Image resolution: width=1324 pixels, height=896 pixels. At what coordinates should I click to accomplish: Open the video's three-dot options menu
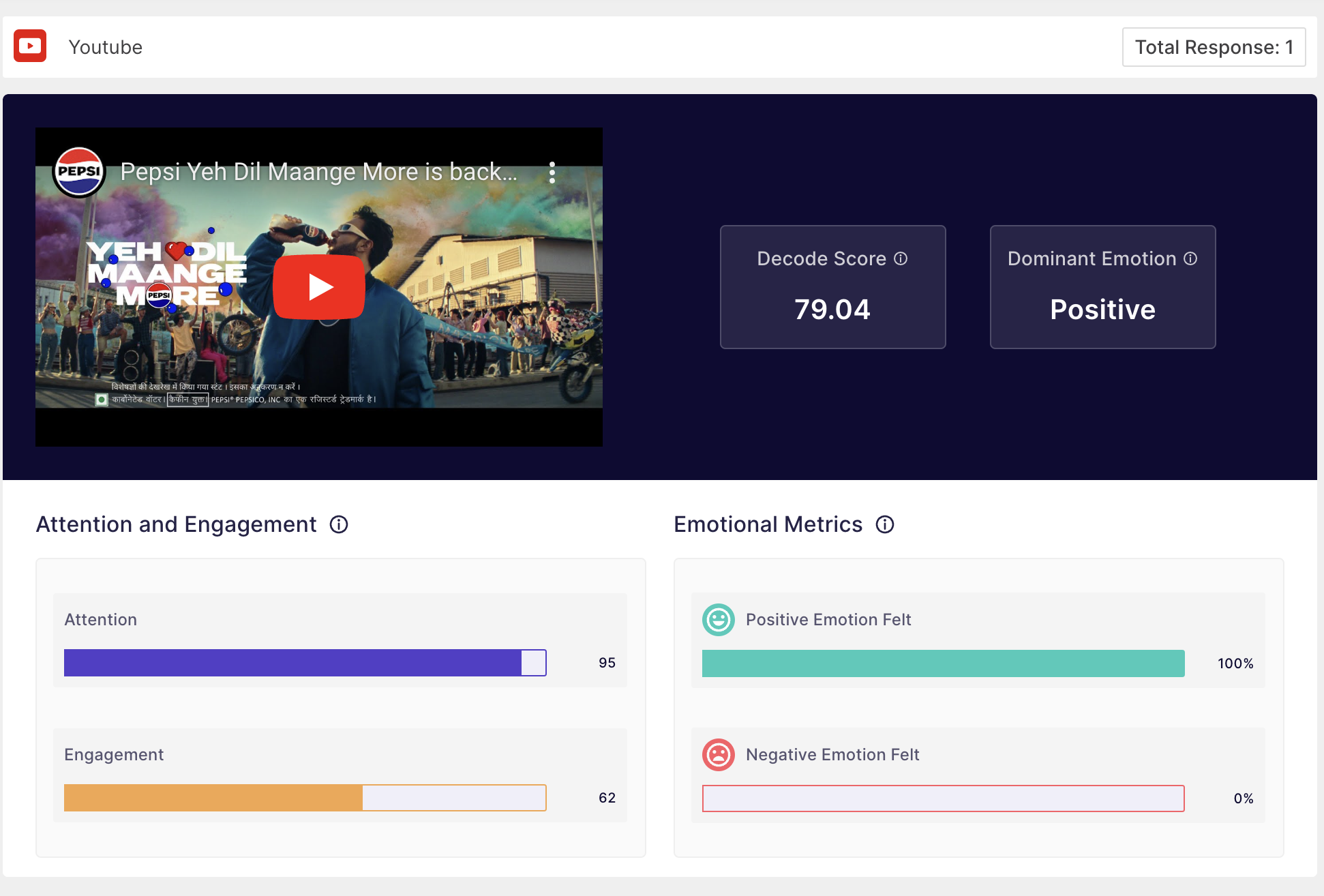click(552, 173)
